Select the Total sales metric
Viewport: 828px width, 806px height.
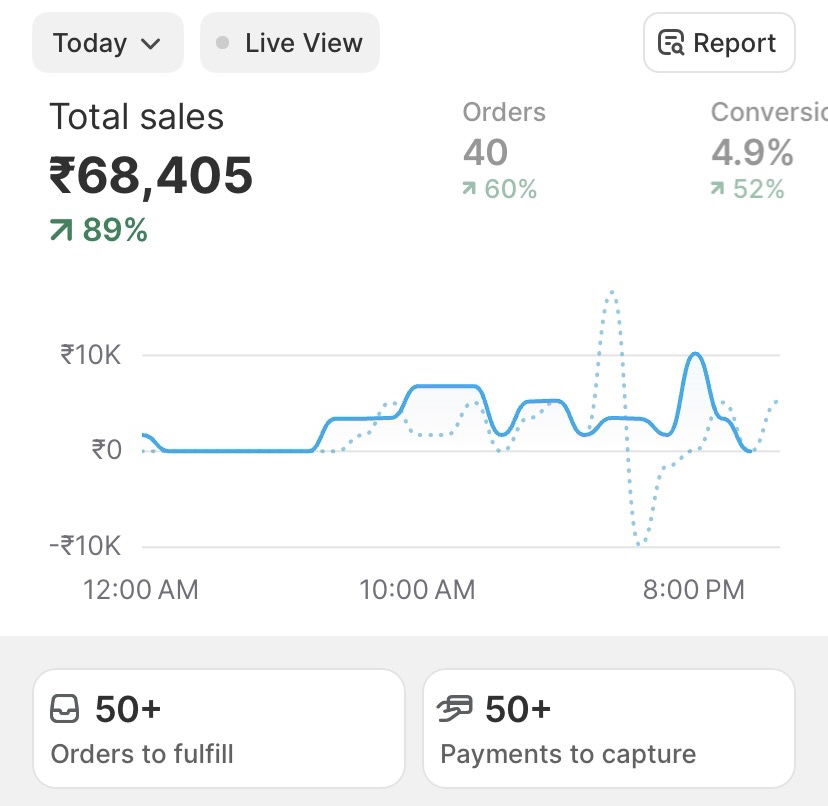tap(136, 117)
